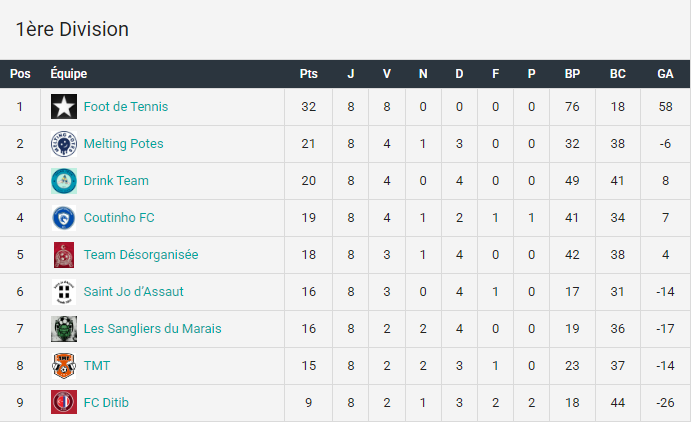The height and width of the screenshot is (426, 693).
Task: Click the Drink Team round logo
Action: pos(64,181)
